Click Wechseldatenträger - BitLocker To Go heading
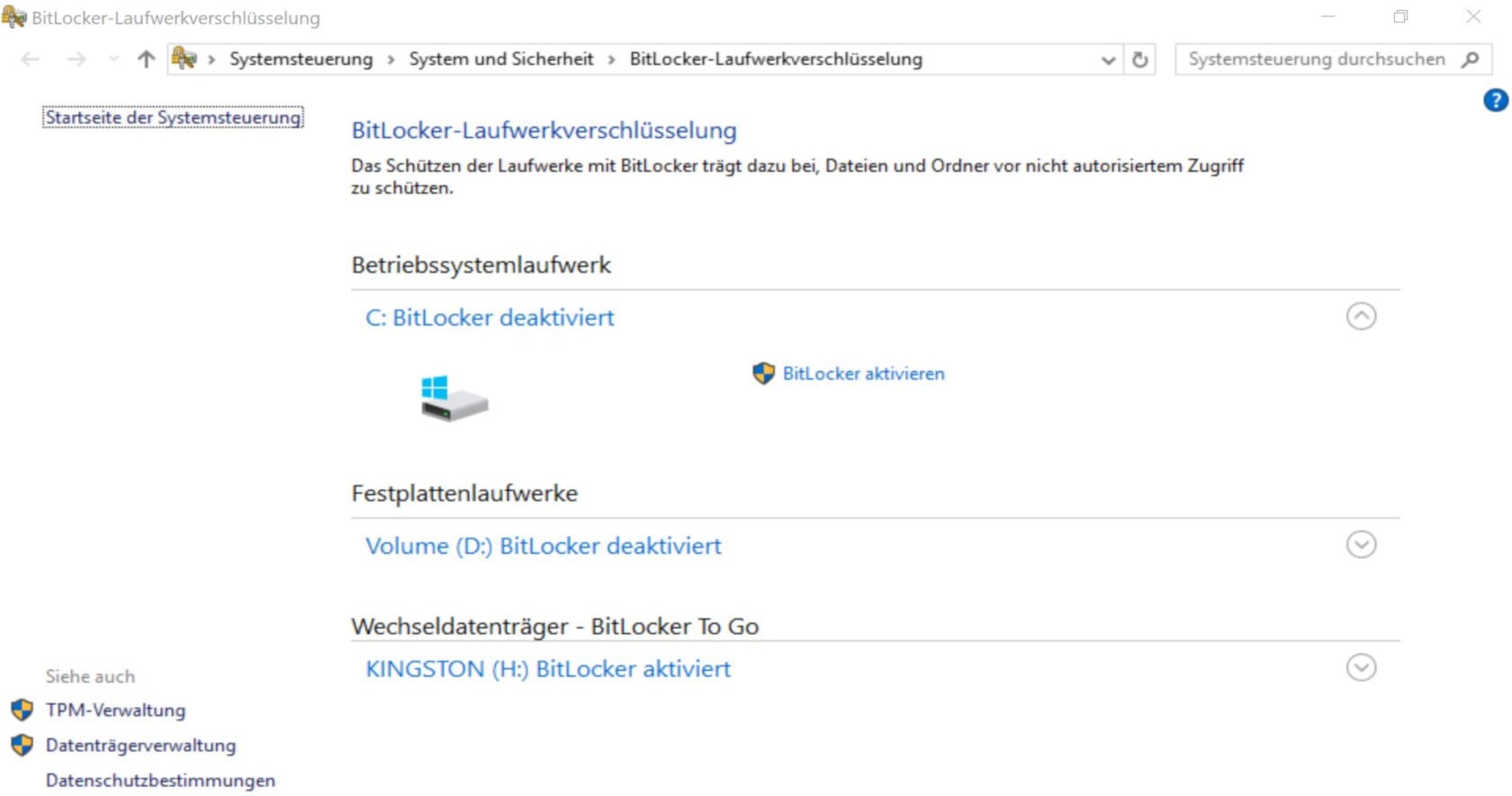 555,627
